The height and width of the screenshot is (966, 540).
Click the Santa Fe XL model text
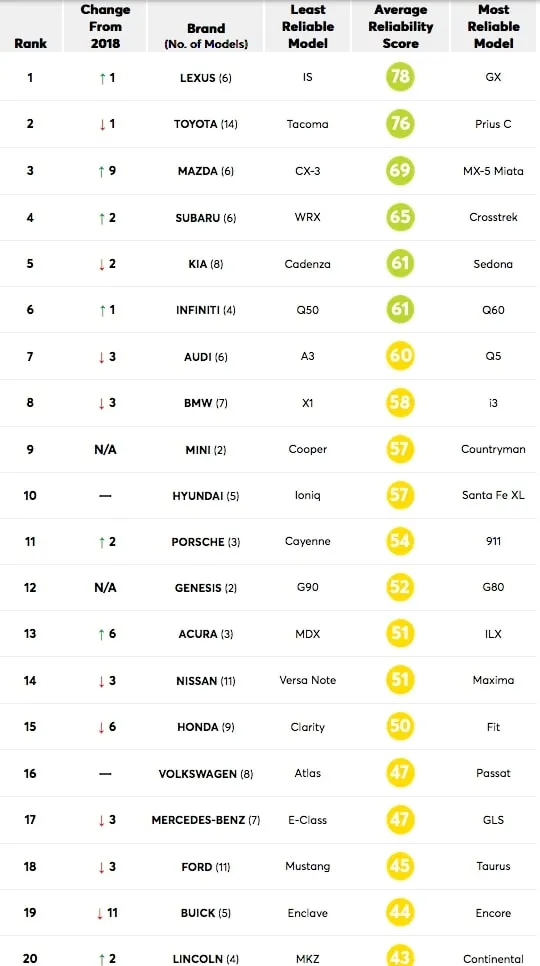pos(493,495)
